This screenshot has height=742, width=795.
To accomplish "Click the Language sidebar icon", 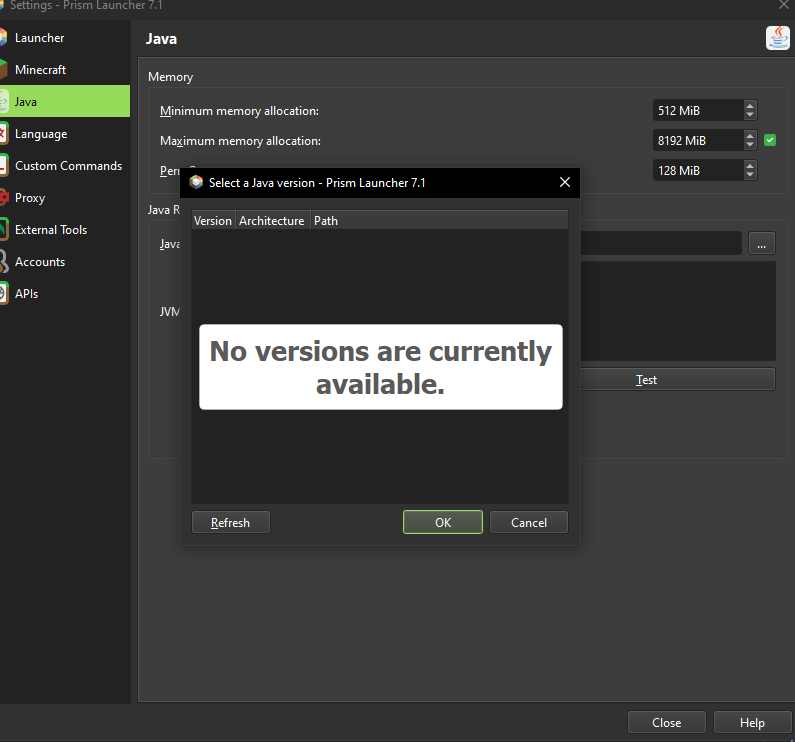I will [x=4, y=134].
